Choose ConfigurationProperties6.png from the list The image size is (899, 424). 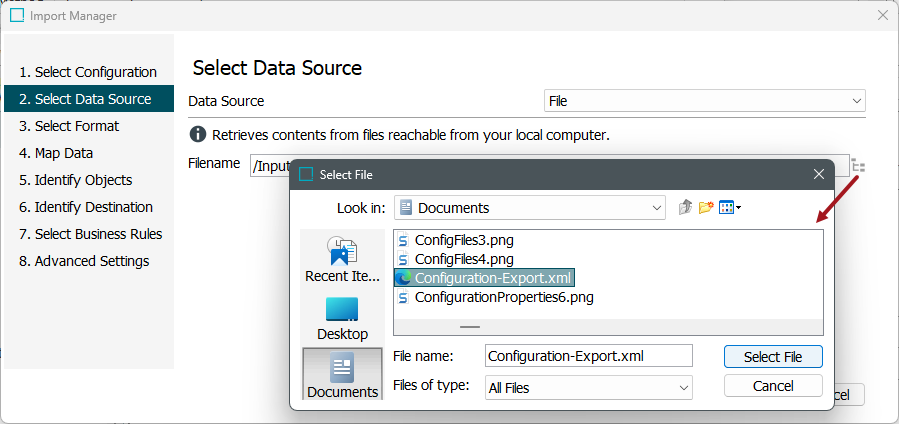[x=504, y=297]
